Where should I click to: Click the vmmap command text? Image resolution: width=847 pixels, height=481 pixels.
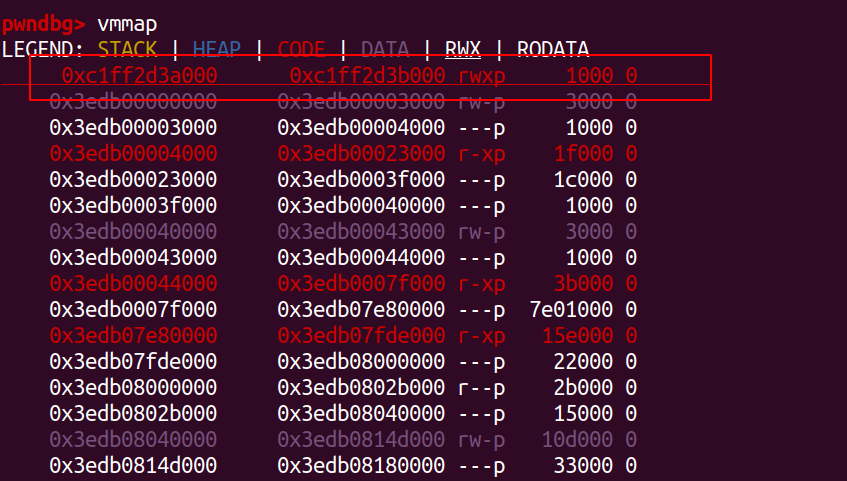coord(127,22)
